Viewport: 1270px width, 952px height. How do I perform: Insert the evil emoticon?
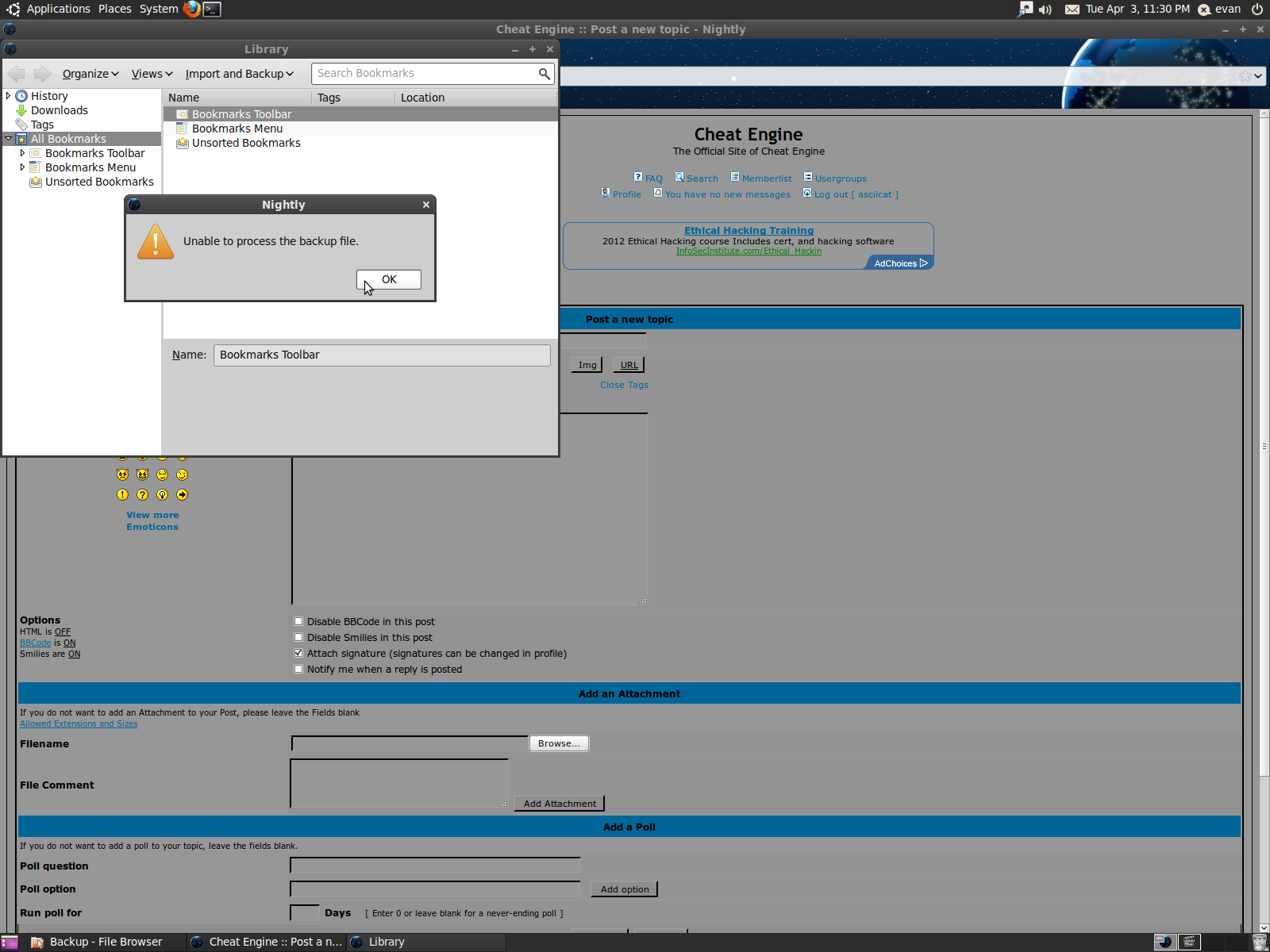[x=122, y=474]
